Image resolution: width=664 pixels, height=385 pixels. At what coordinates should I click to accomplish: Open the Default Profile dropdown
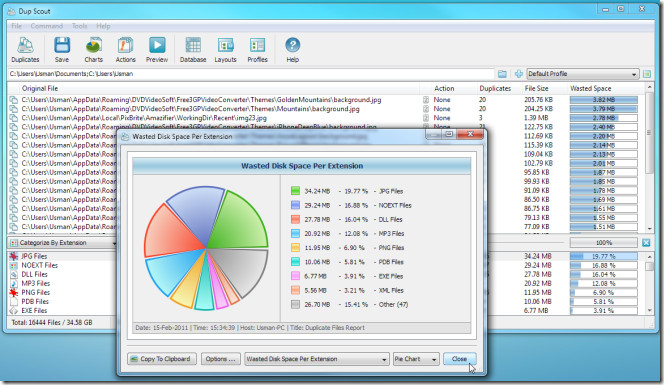(x=582, y=74)
